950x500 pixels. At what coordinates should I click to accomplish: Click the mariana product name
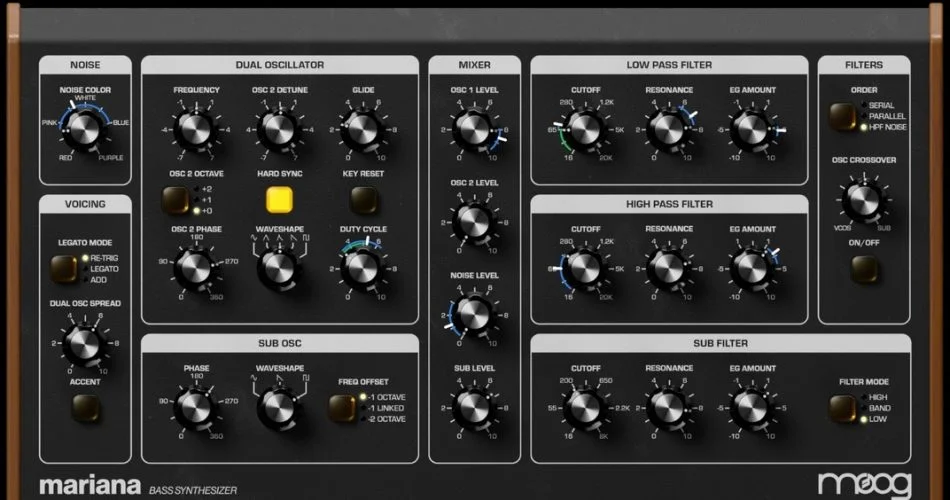point(90,486)
